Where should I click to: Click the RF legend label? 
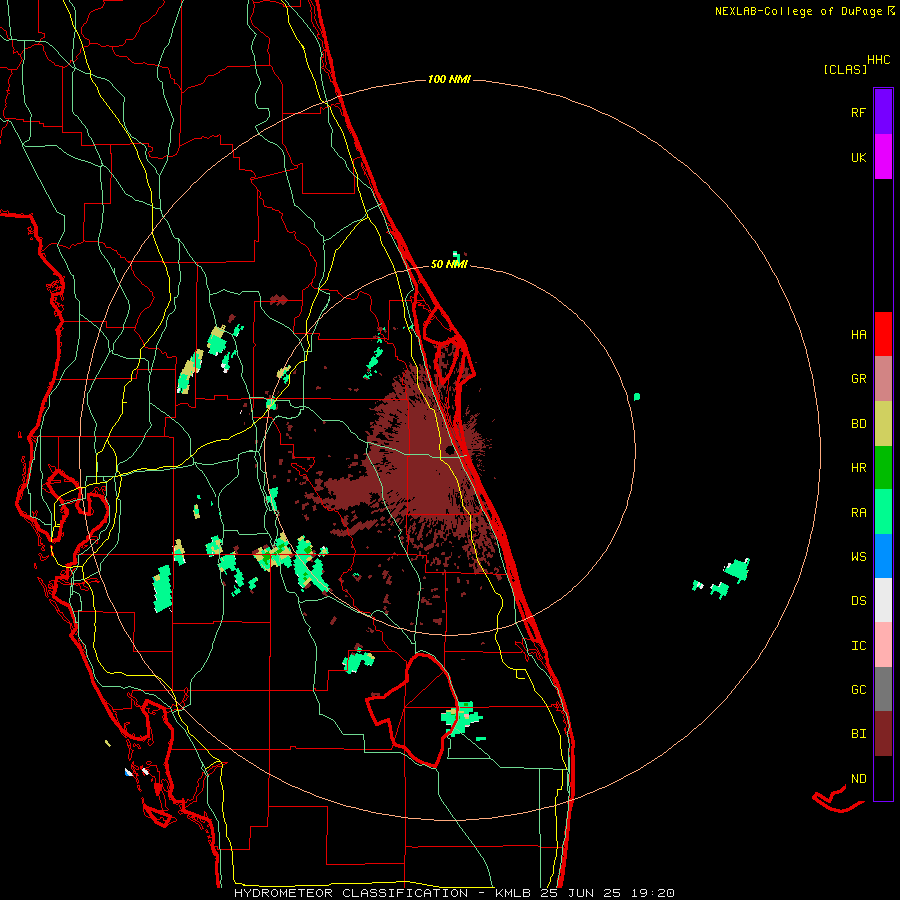(x=858, y=112)
